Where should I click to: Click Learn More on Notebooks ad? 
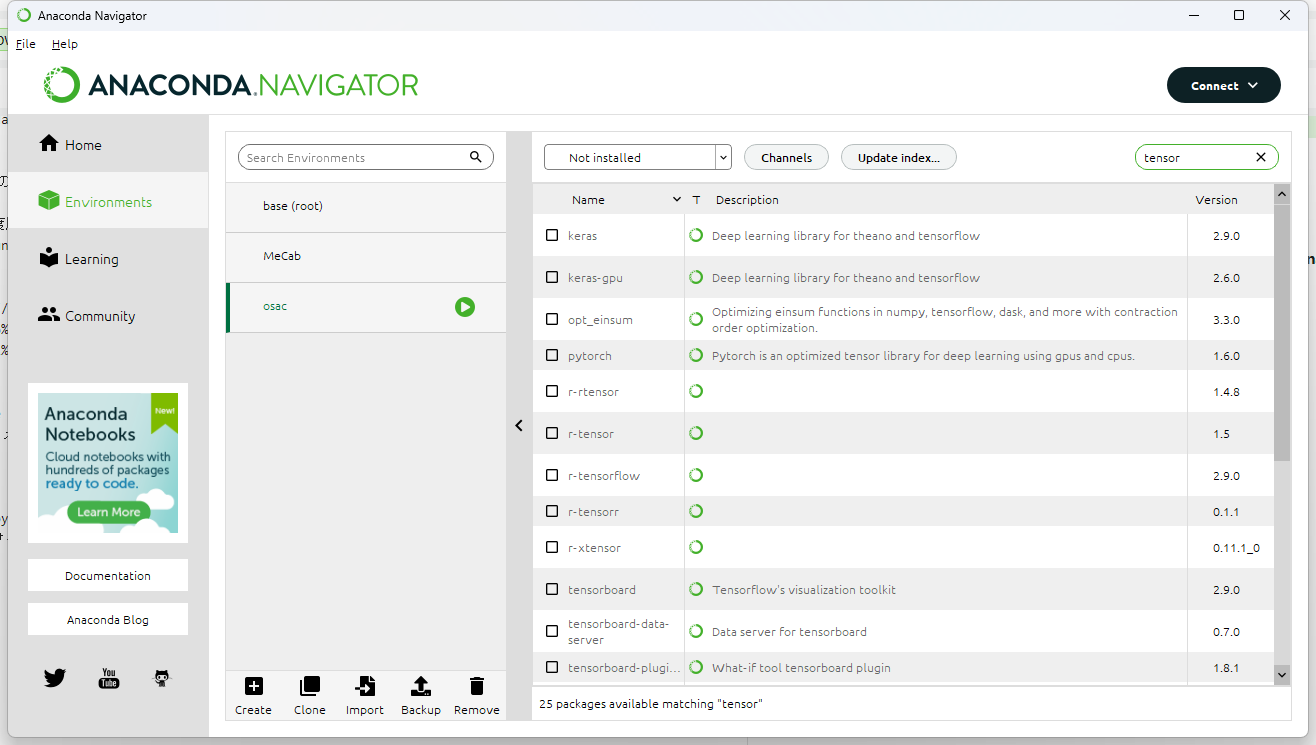[109, 511]
